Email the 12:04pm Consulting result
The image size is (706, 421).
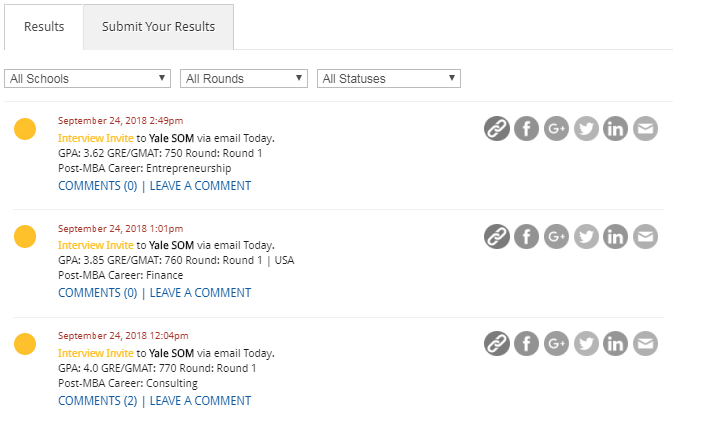pos(646,344)
